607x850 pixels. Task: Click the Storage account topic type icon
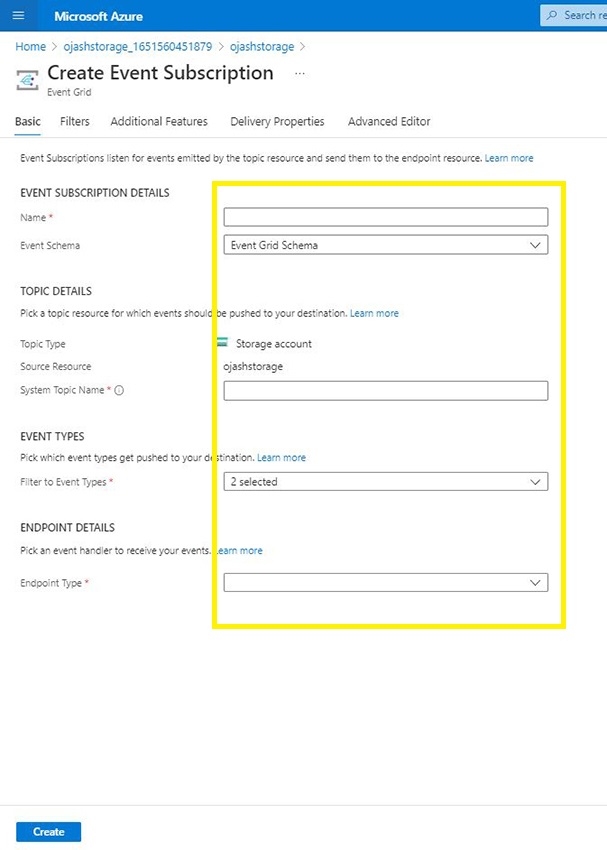click(x=222, y=343)
